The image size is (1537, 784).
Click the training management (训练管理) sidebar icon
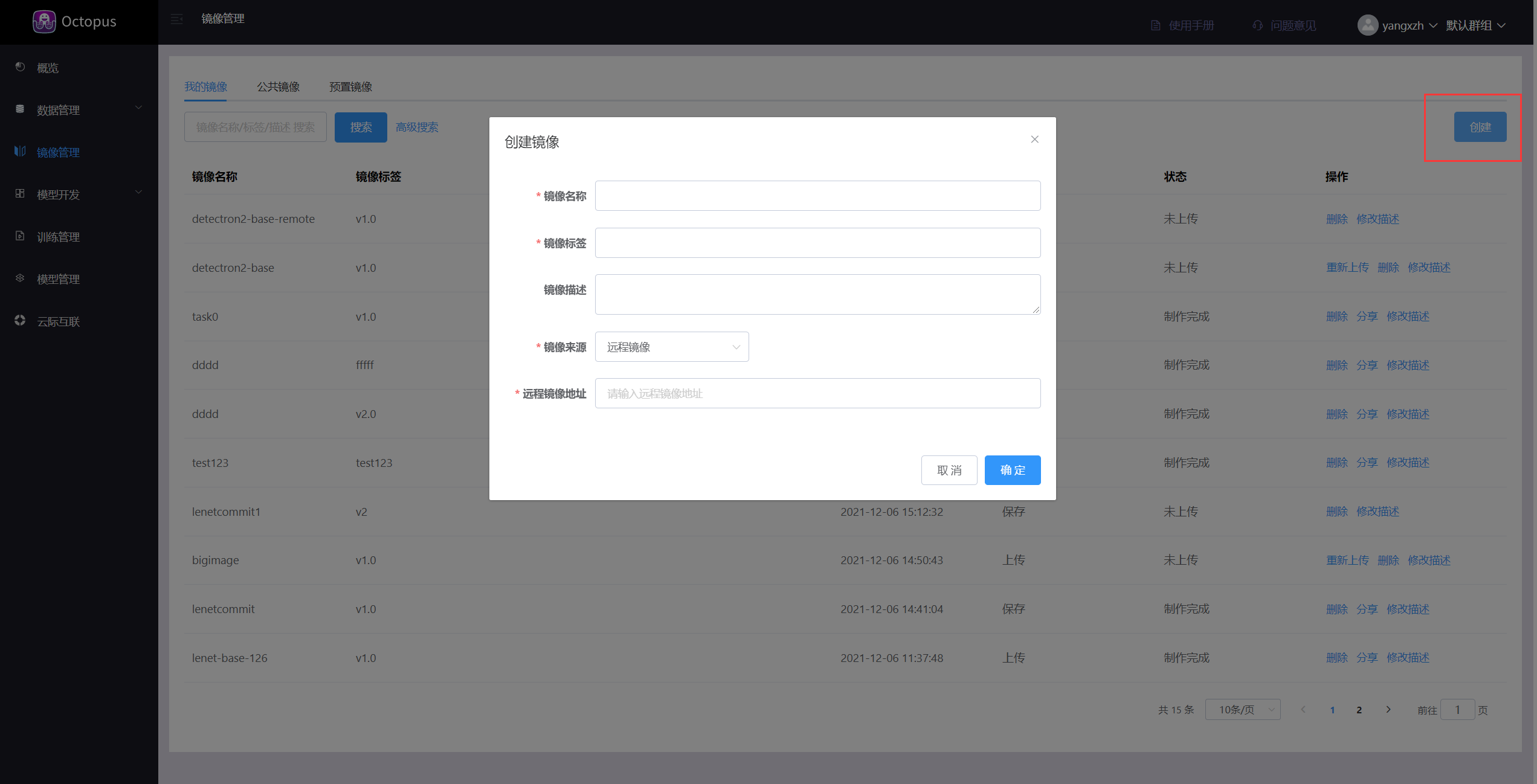coord(20,236)
